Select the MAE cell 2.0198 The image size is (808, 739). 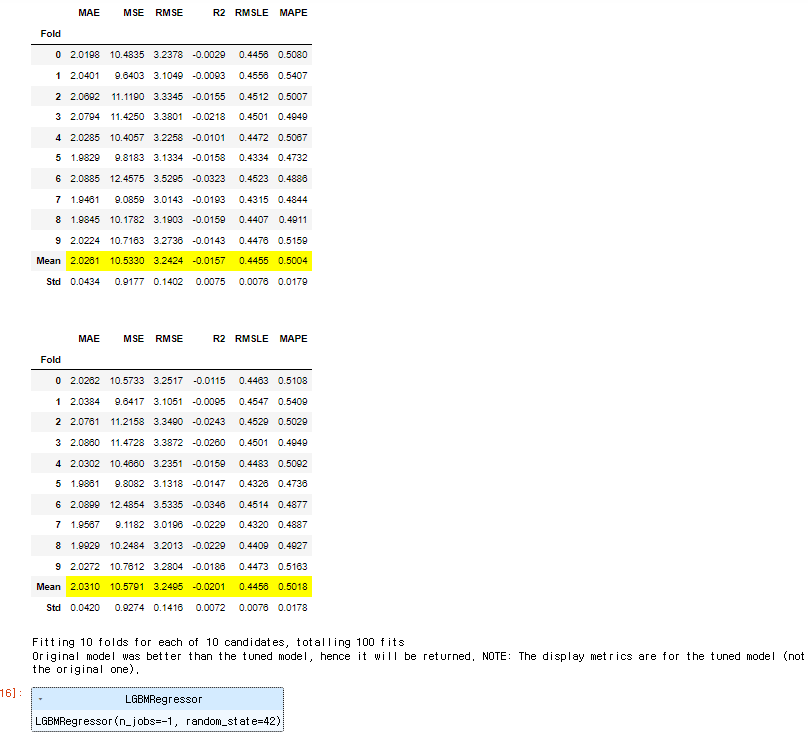tap(85, 55)
